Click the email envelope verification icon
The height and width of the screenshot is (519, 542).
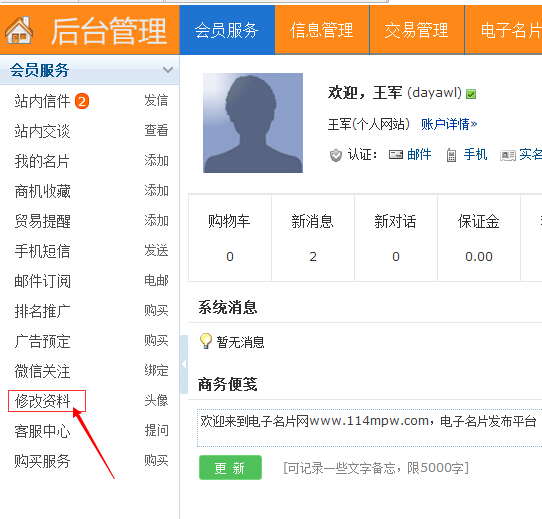click(x=396, y=155)
